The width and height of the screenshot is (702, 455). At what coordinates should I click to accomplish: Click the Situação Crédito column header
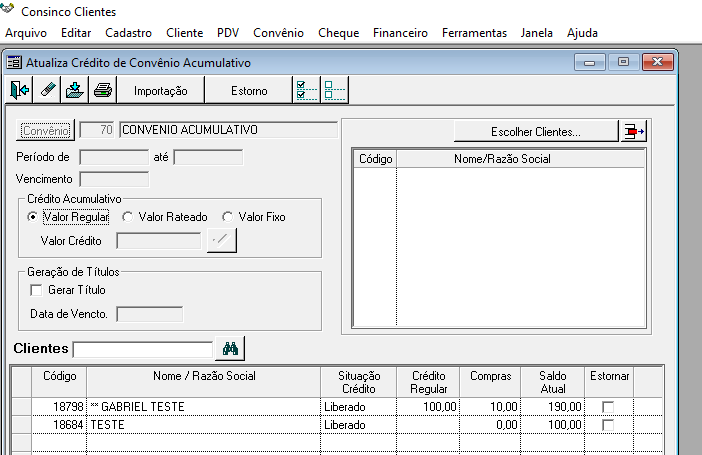359,382
